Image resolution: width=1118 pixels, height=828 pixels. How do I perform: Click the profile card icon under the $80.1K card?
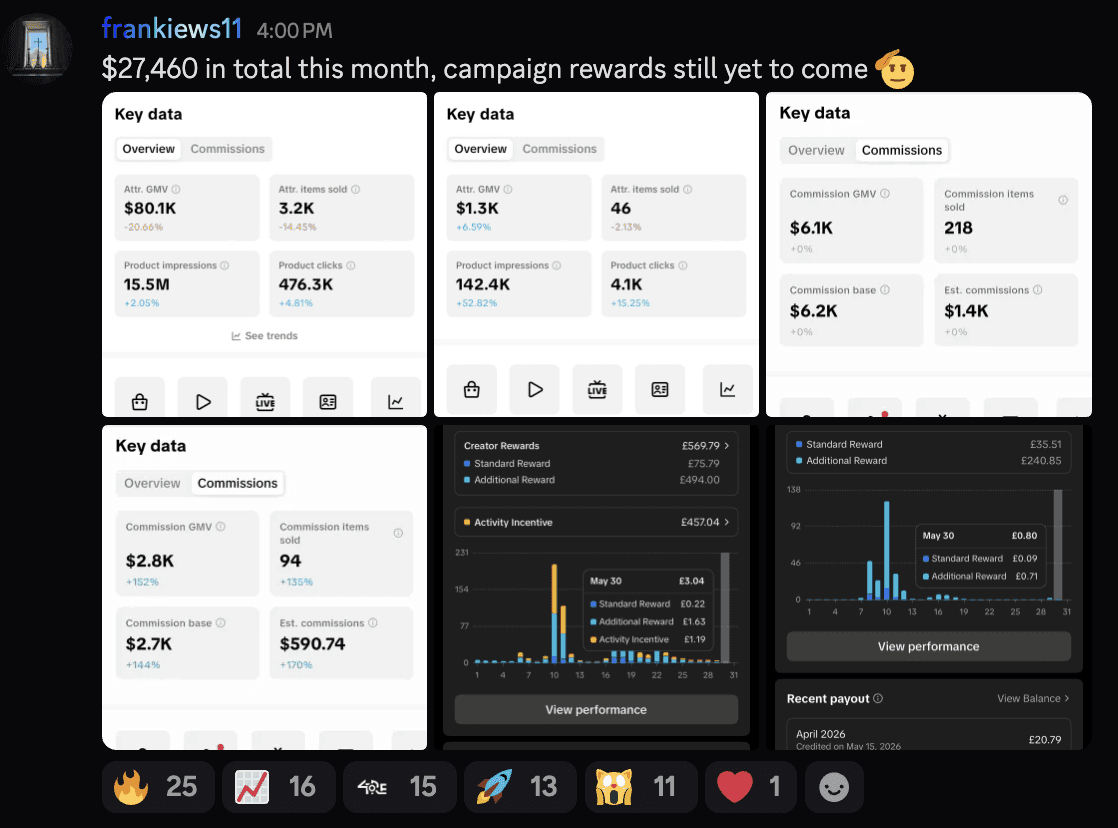[x=328, y=402]
